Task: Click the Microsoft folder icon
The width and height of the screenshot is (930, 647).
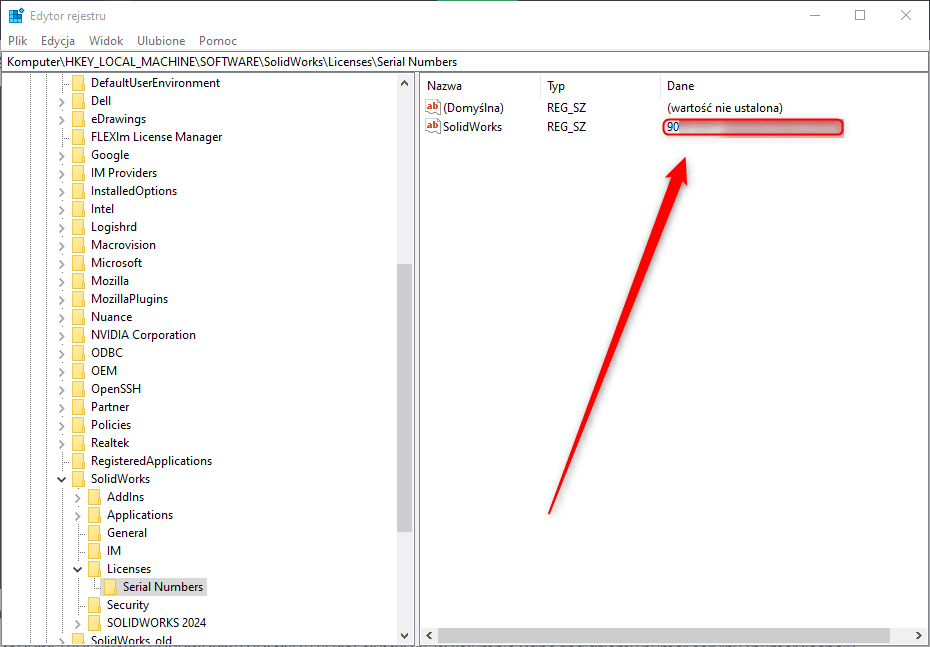Action: pos(78,263)
